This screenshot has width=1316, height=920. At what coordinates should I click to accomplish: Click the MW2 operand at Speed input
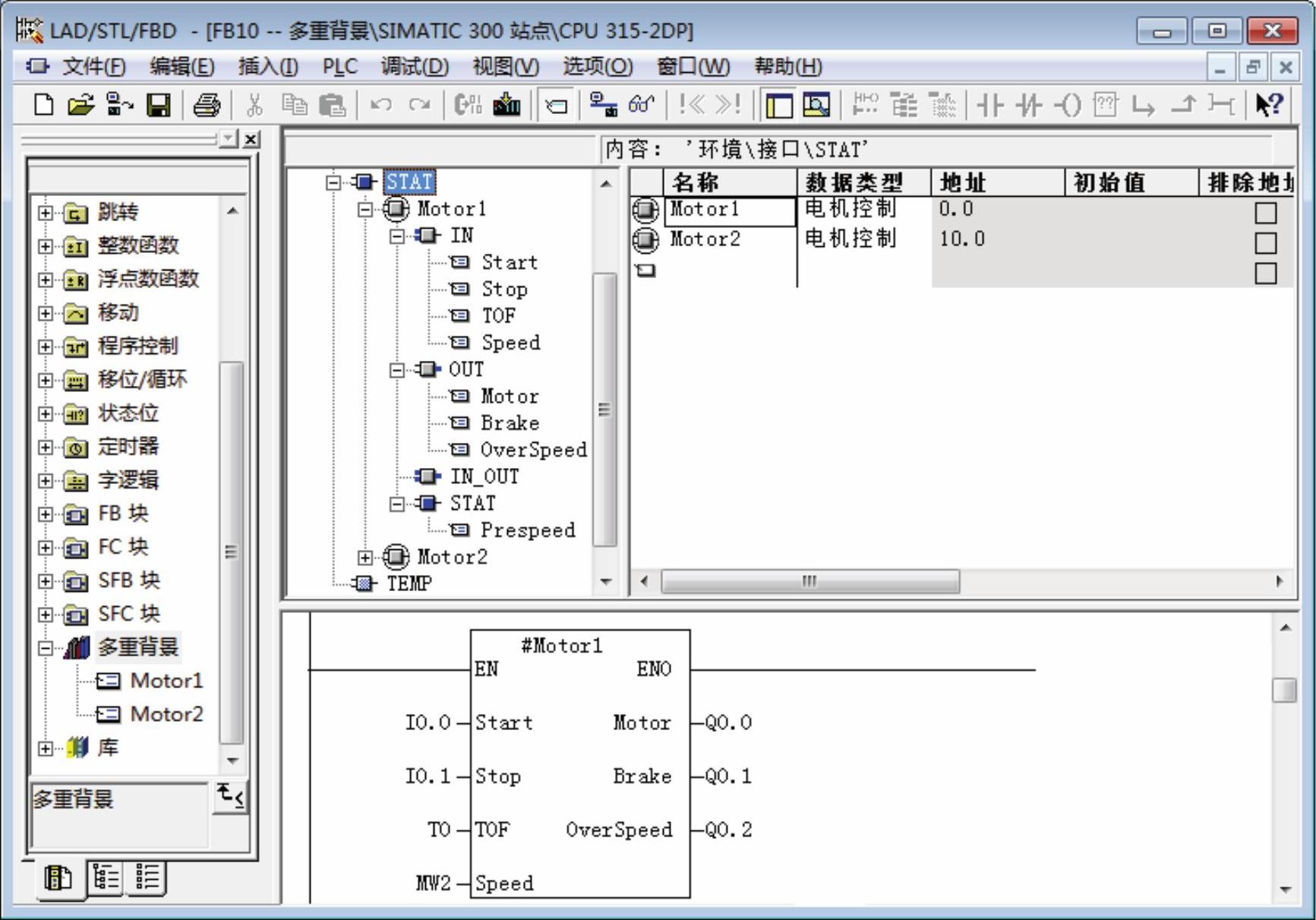pos(433,884)
